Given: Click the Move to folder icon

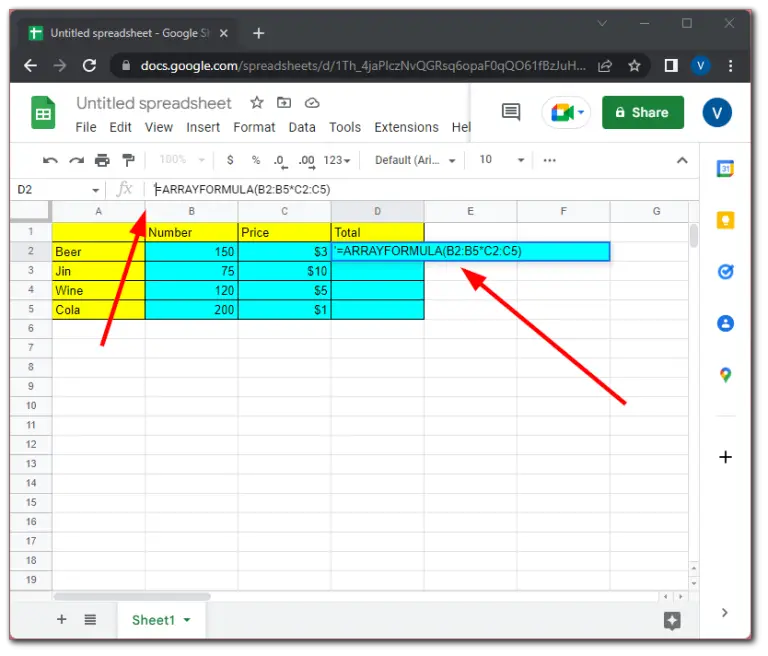Looking at the screenshot, I should [285, 103].
